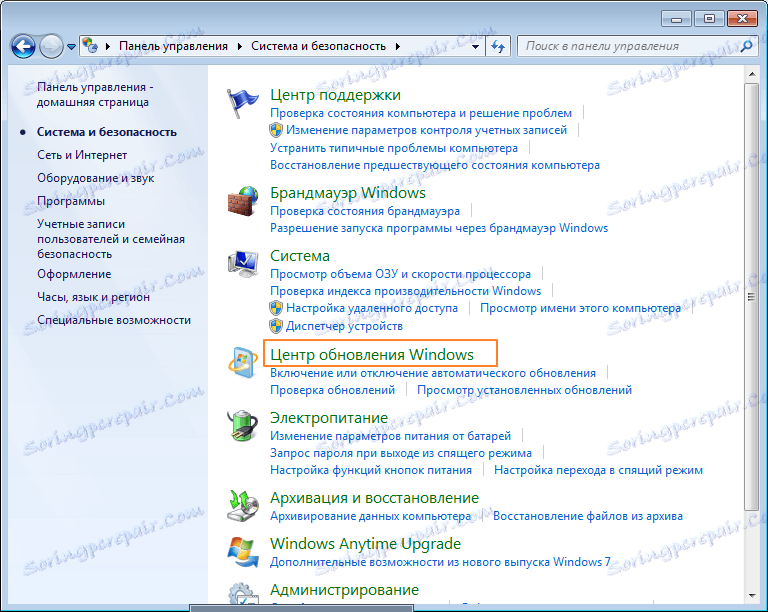Open the 'Центр поддержки' heading

[335, 94]
